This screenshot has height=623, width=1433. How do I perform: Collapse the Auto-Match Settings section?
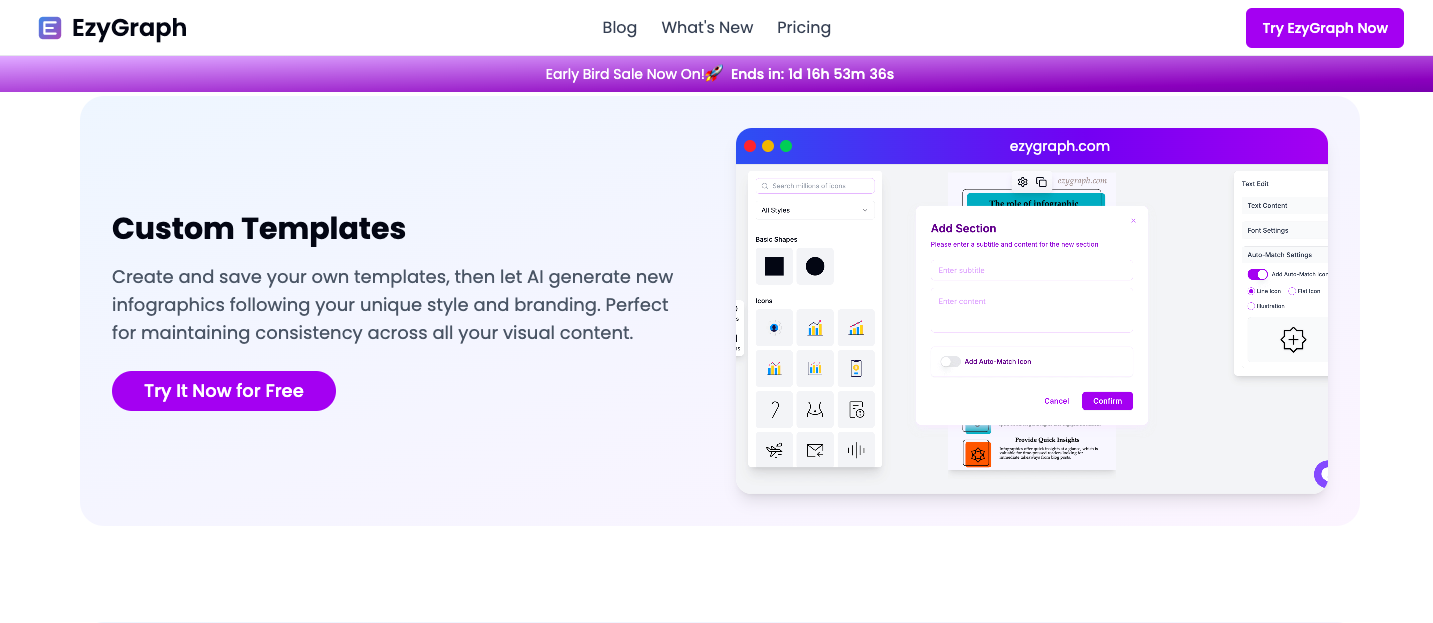coord(1285,255)
